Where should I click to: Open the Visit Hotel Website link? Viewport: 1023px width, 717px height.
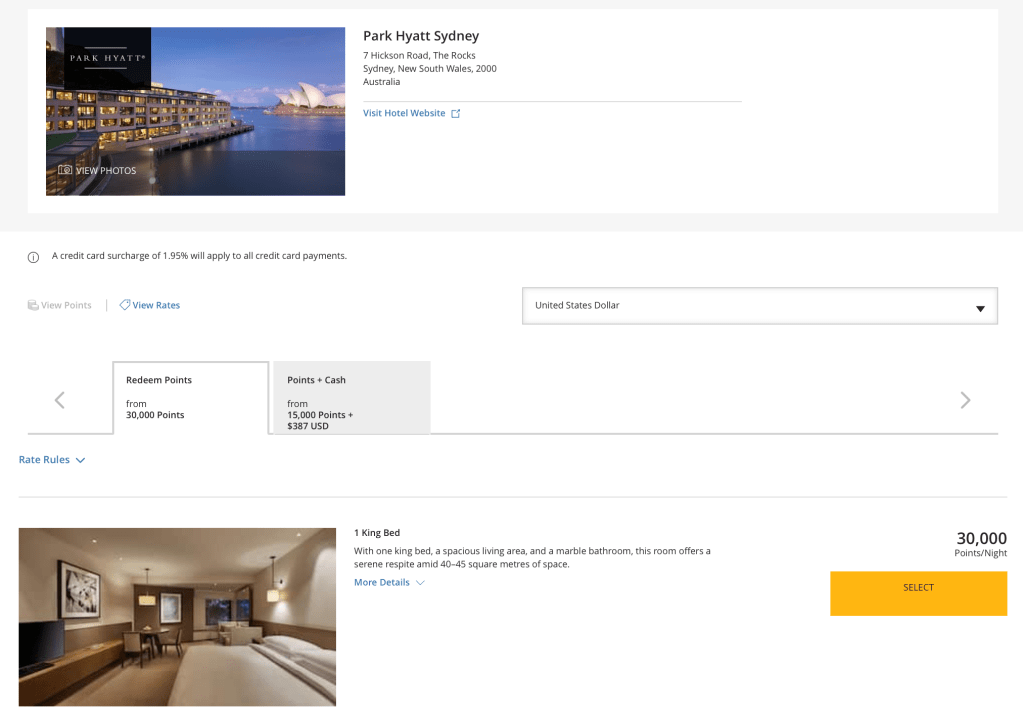pos(404,114)
